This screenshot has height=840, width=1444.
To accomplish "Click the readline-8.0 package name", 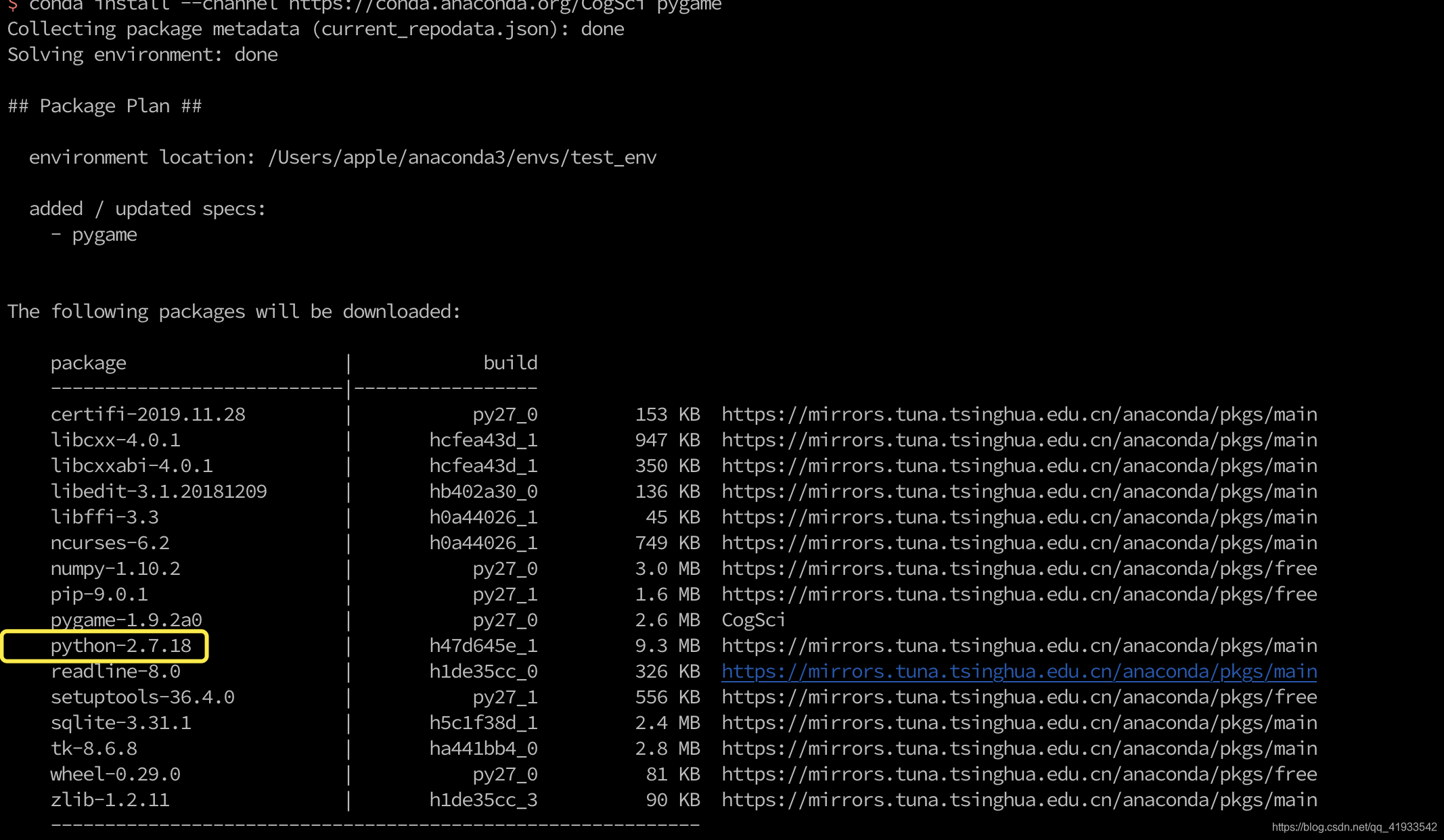I will 116,672.
